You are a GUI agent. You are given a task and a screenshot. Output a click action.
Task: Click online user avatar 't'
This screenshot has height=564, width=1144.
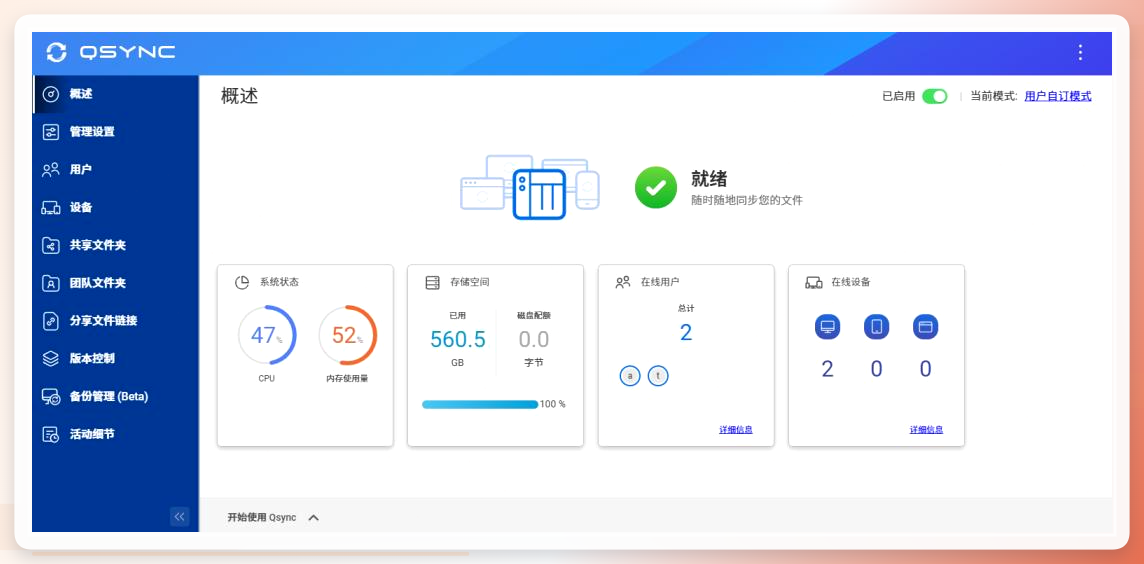(658, 376)
